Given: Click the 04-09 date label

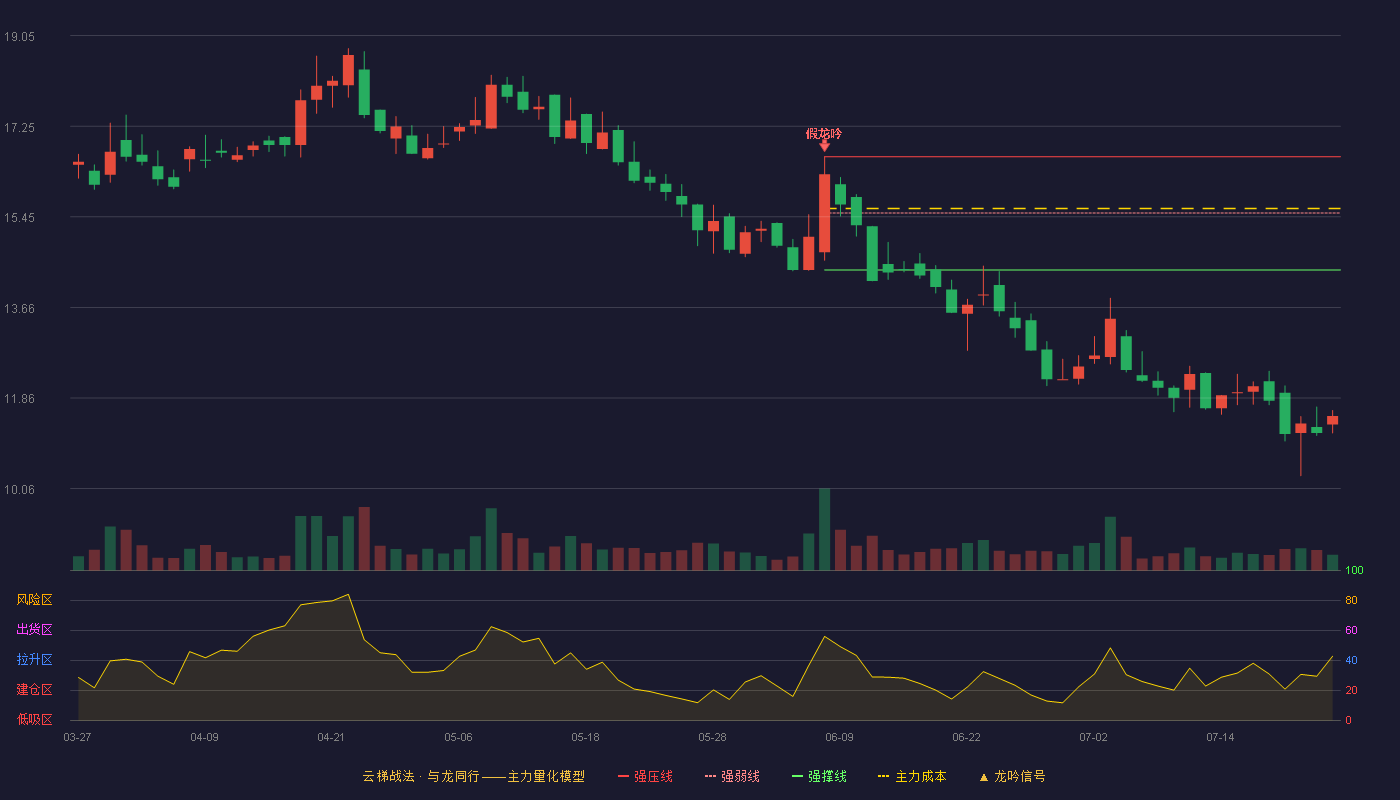Looking at the screenshot, I should (204, 737).
